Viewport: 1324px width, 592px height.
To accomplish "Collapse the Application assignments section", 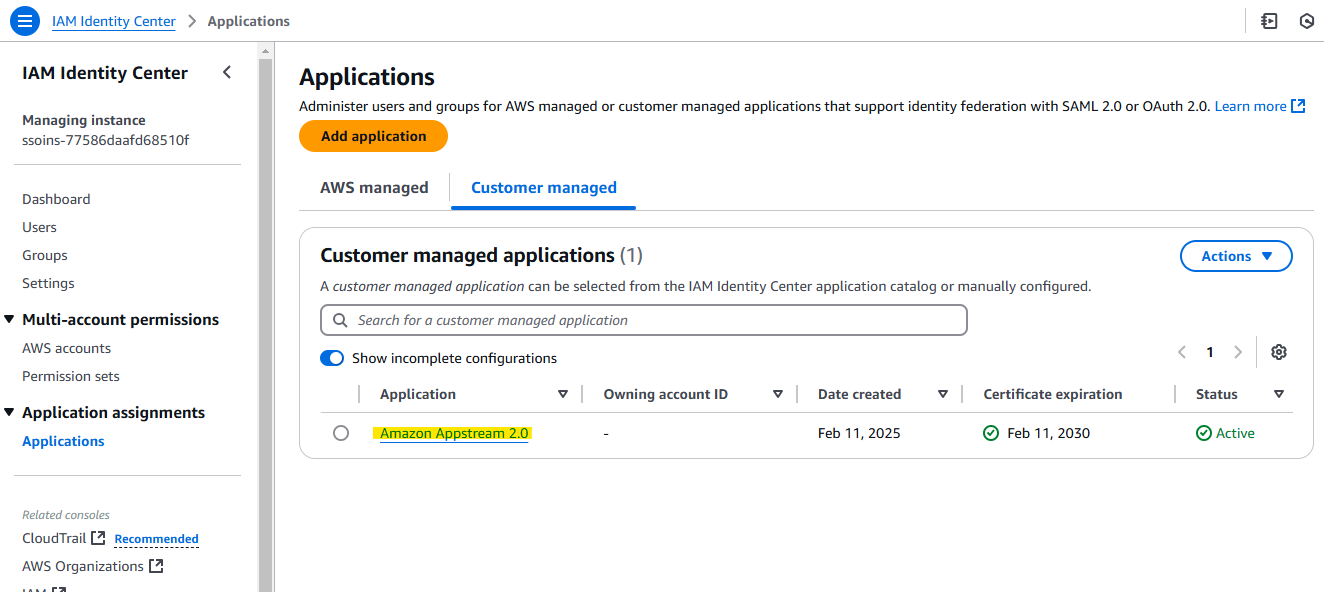I will pos(10,413).
